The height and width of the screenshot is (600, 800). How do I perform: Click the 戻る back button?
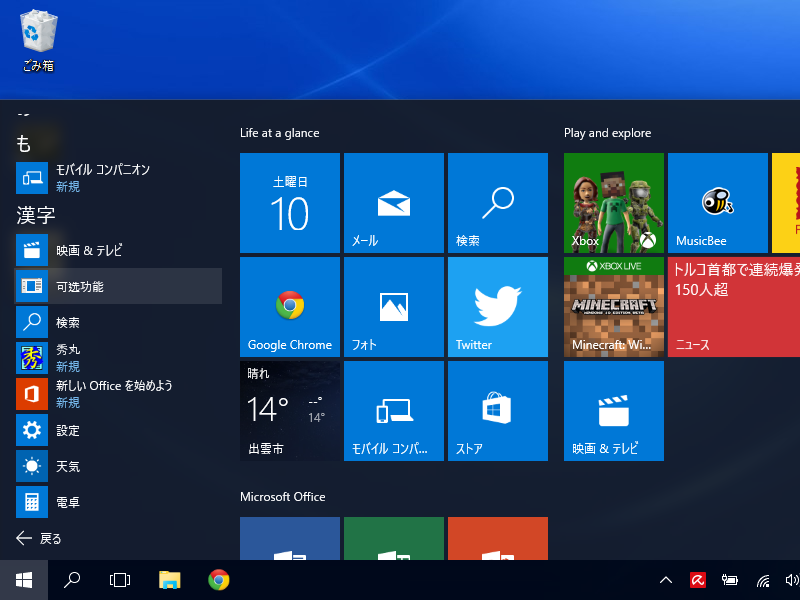pyautogui.click(x=39, y=538)
